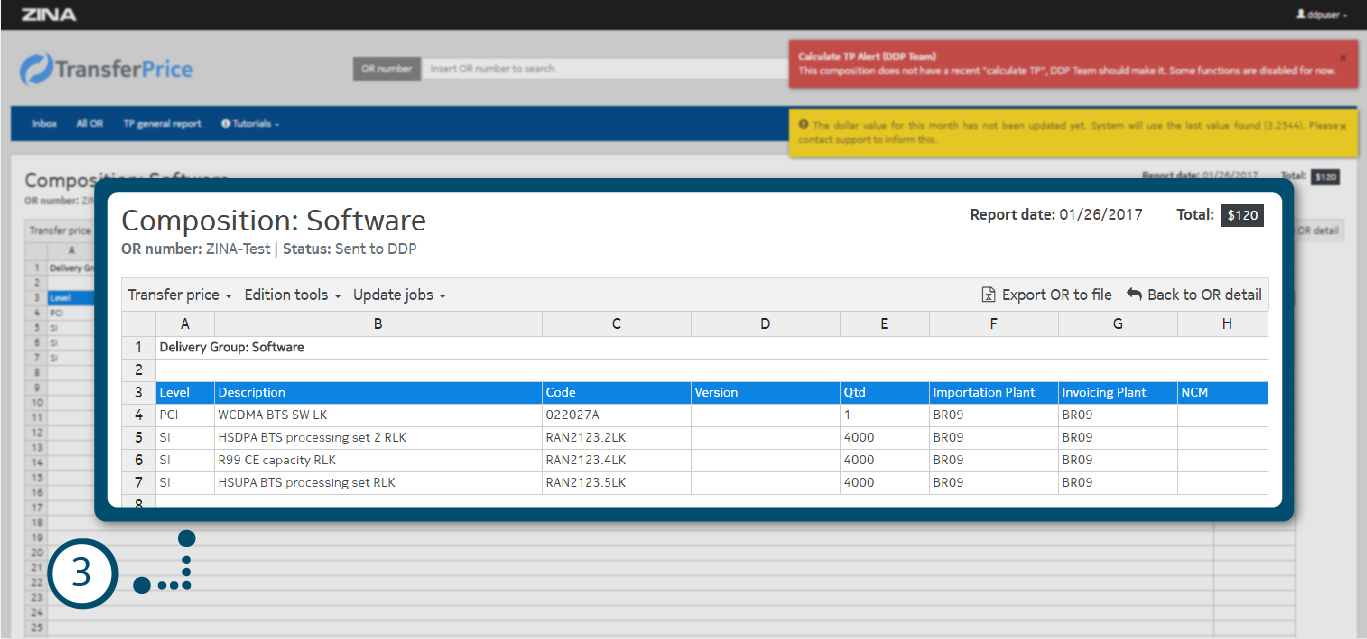Click the $120 total badge
The width and height of the screenshot is (1367, 639).
[1242, 216]
